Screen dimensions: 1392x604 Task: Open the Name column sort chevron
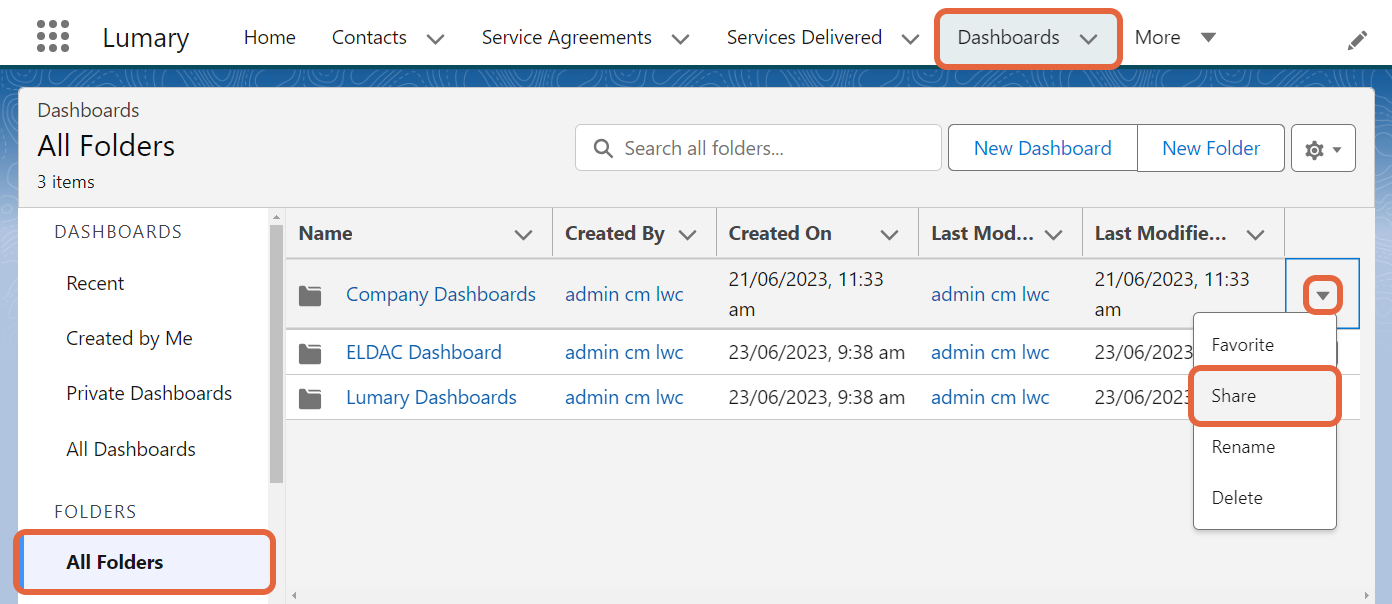click(x=523, y=235)
